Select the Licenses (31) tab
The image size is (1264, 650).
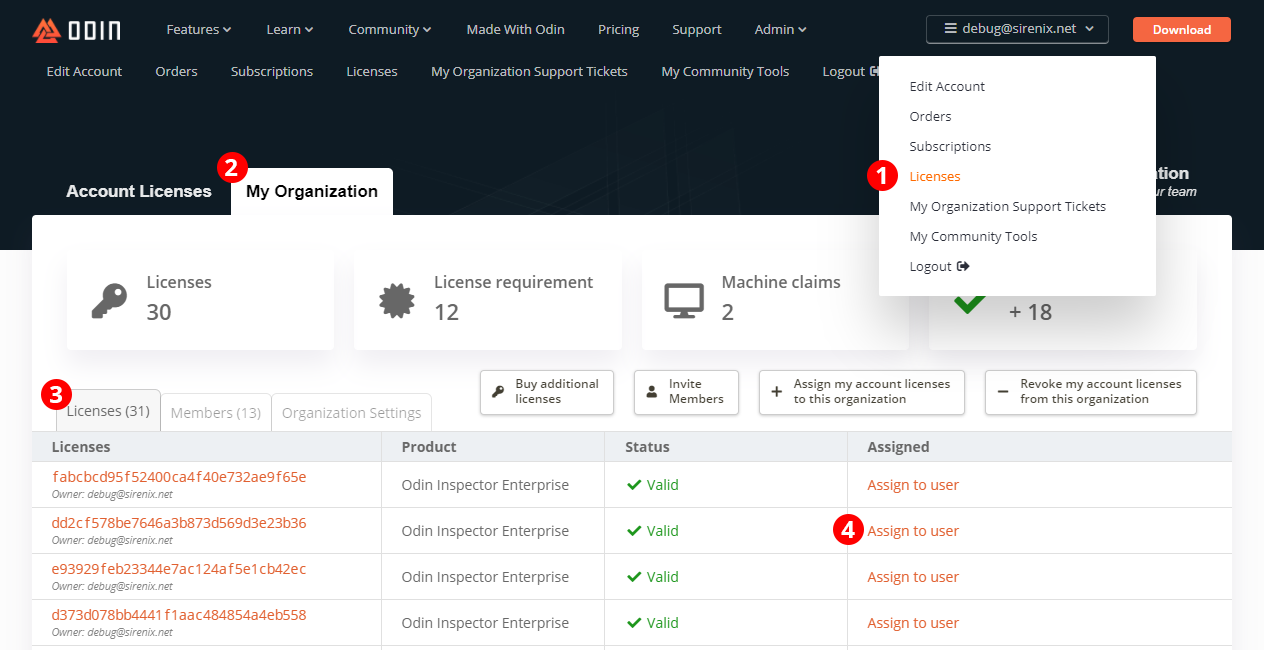(108, 411)
